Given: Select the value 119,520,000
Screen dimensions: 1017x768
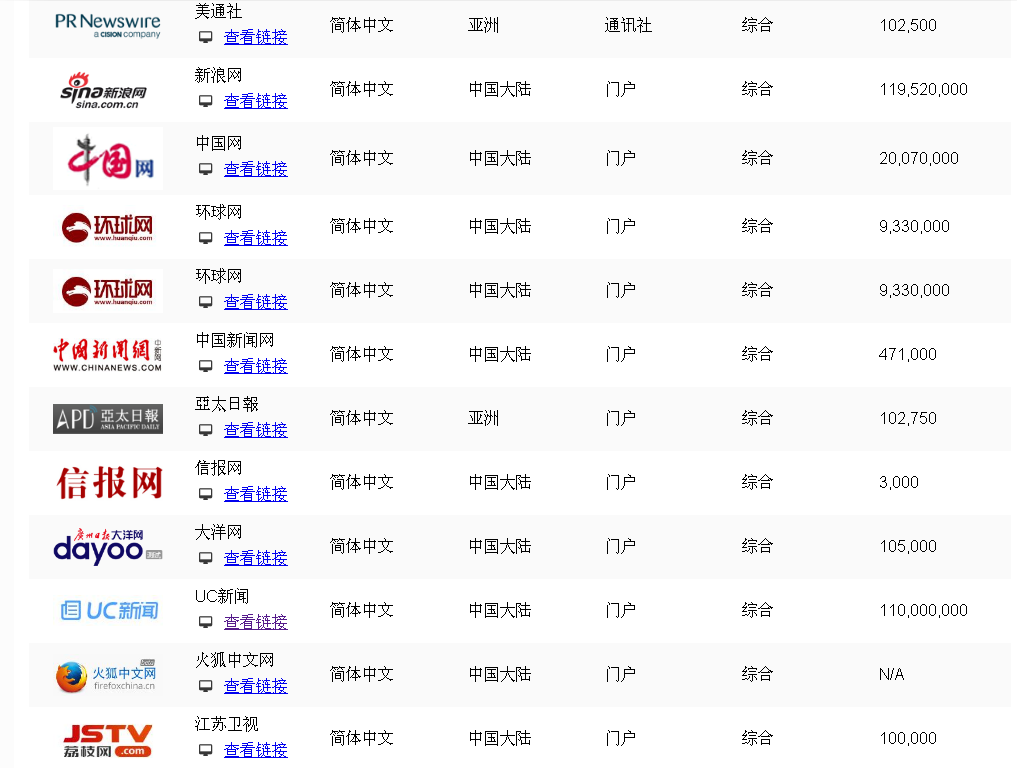Looking at the screenshot, I should (x=924, y=90).
